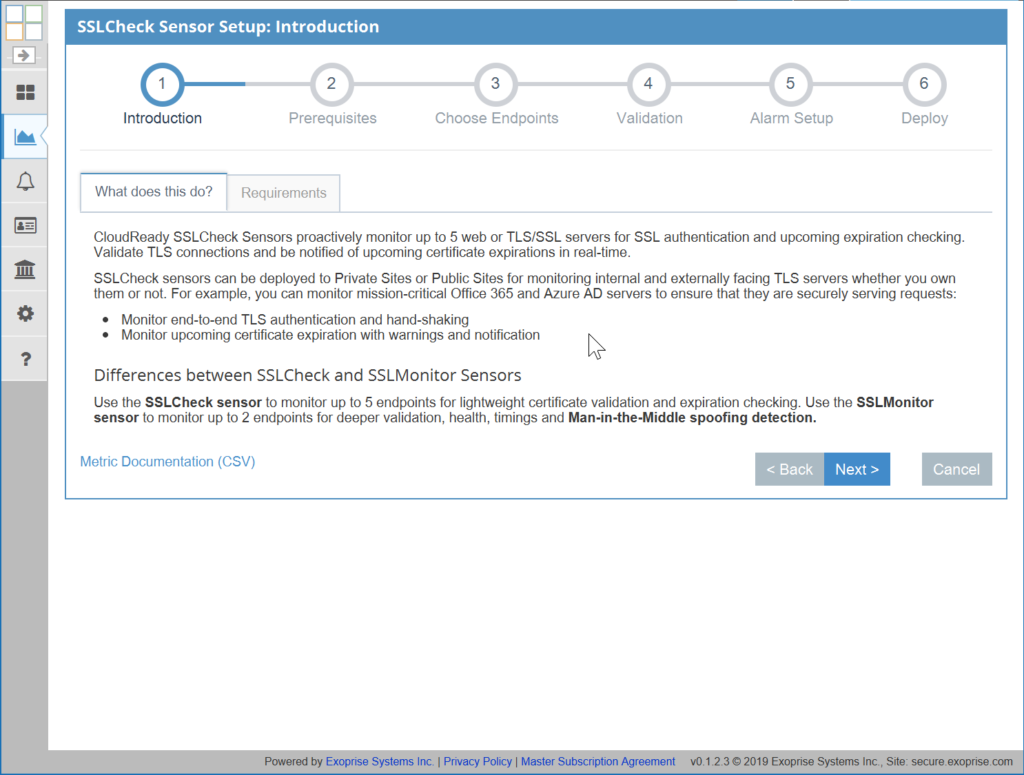Switch to the Requirements tab
Screen dimensions: 1024x775
[283, 192]
